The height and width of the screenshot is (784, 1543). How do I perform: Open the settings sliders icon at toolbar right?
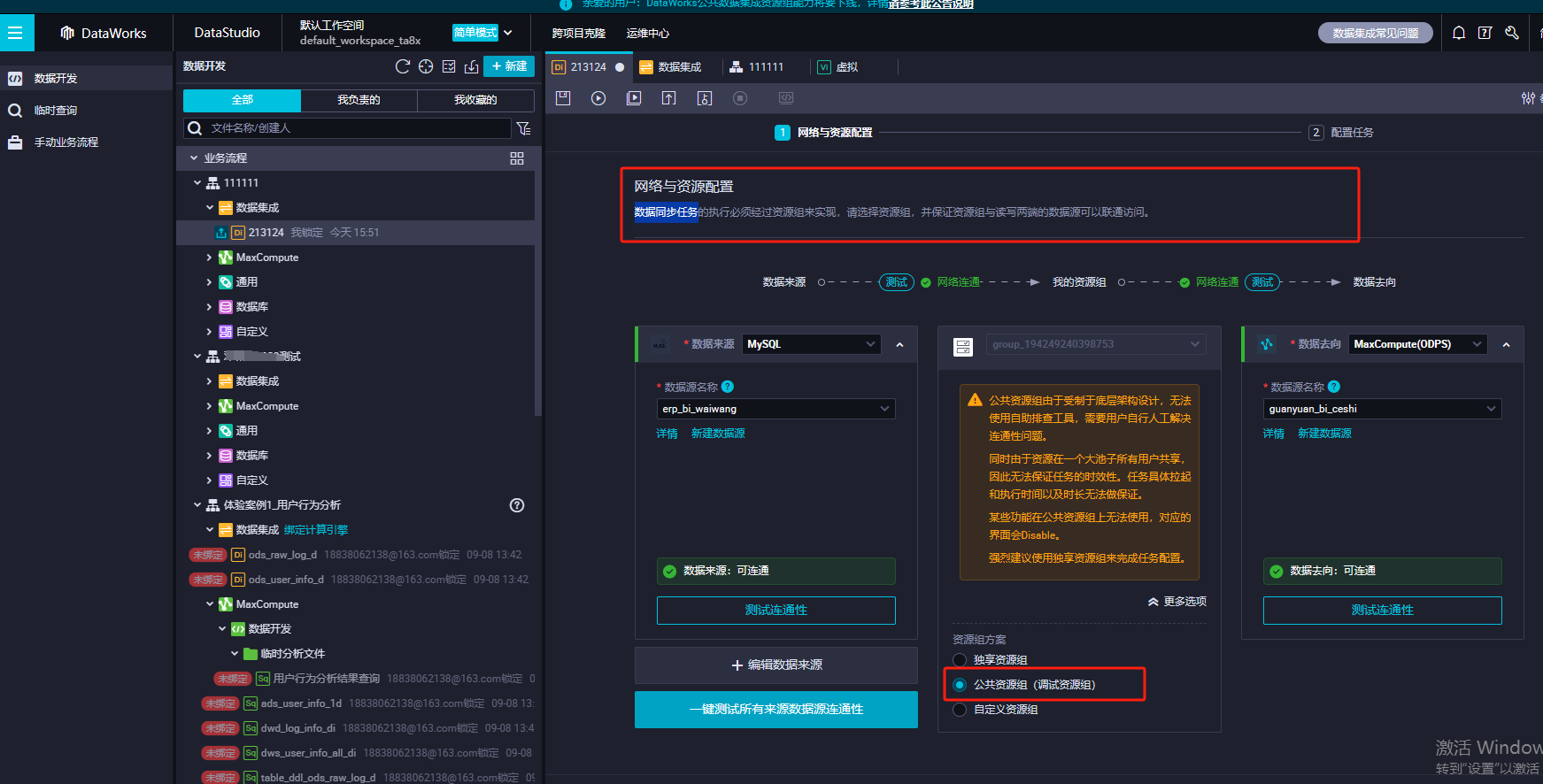pyautogui.click(x=1528, y=98)
